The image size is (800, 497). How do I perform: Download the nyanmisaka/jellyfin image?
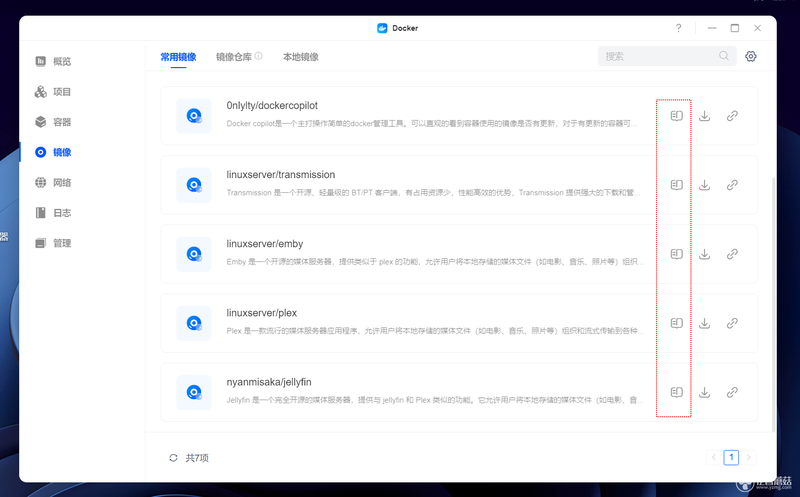pyautogui.click(x=705, y=392)
